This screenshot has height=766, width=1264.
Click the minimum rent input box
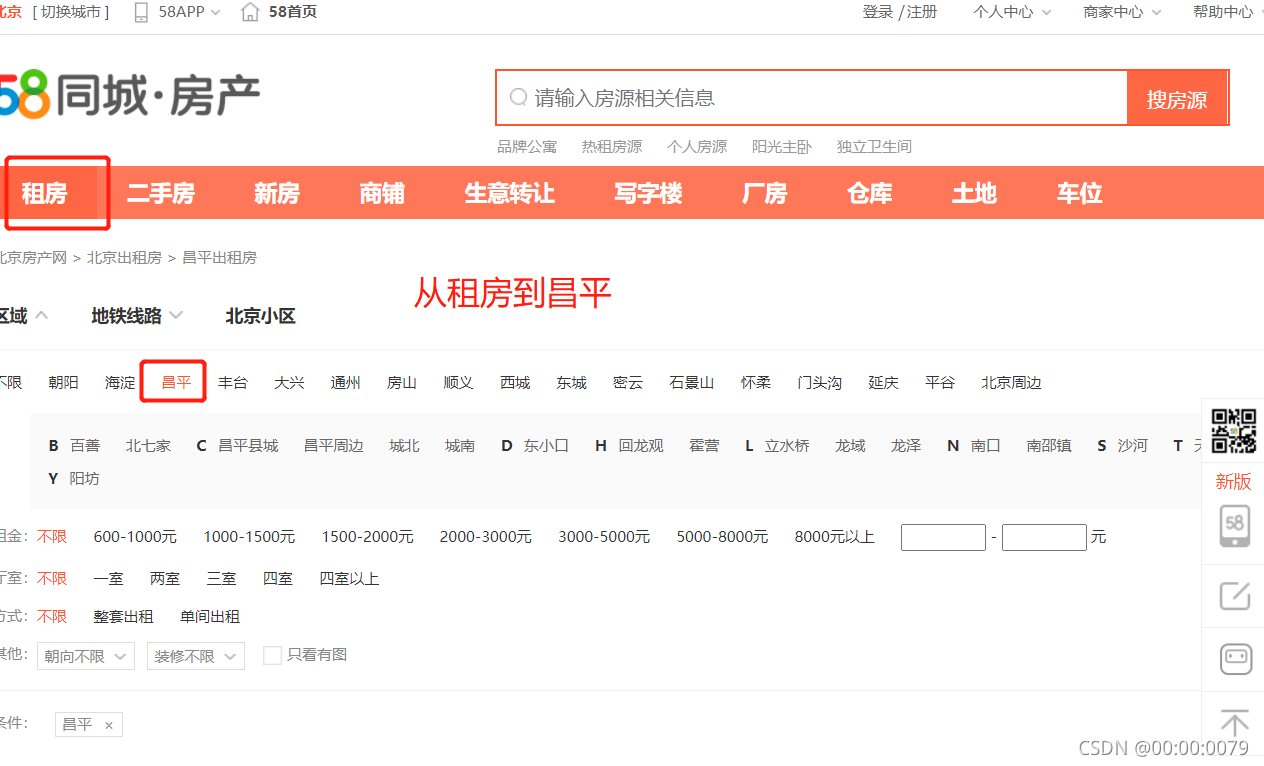click(x=943, y=537)
